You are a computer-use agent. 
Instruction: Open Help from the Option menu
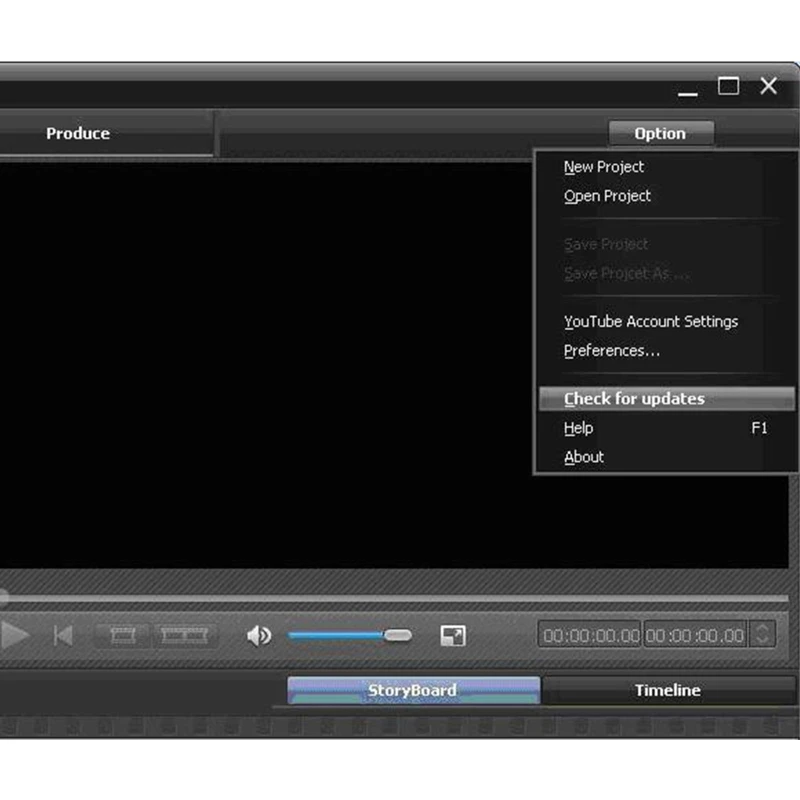tap(666, 428)
